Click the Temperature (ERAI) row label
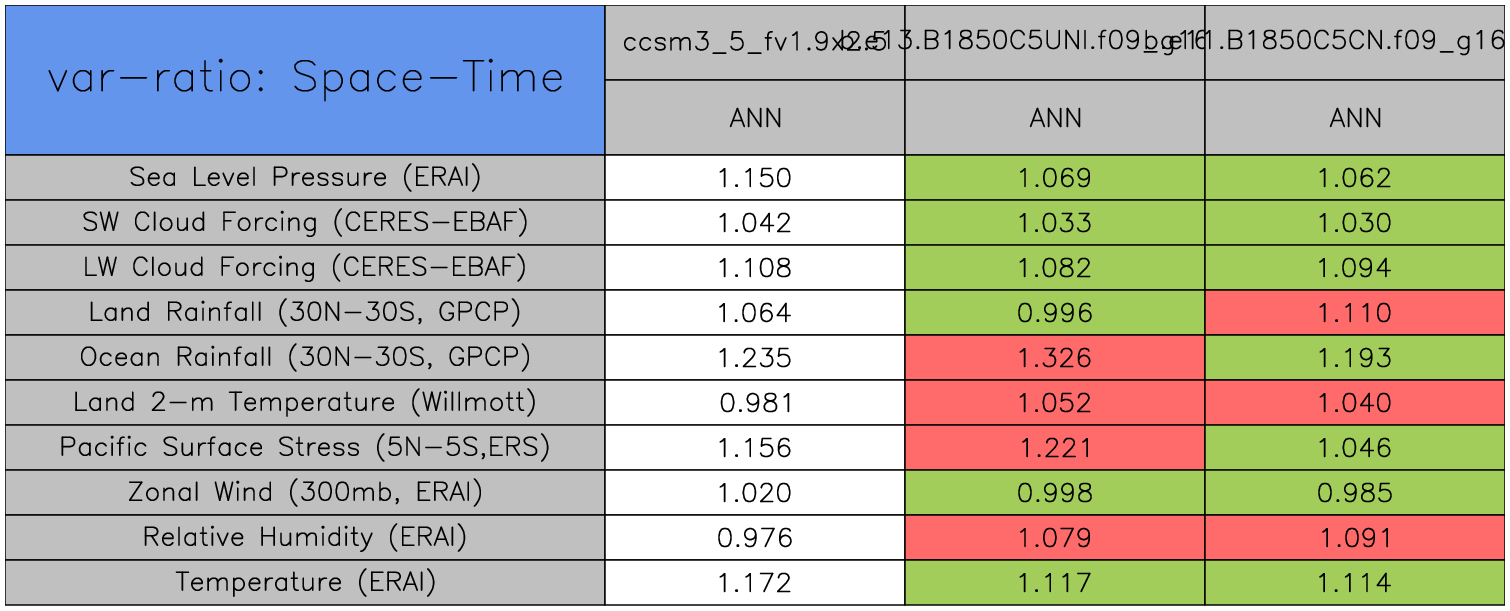Screen dimensions: 1510x611 [305, 582]
